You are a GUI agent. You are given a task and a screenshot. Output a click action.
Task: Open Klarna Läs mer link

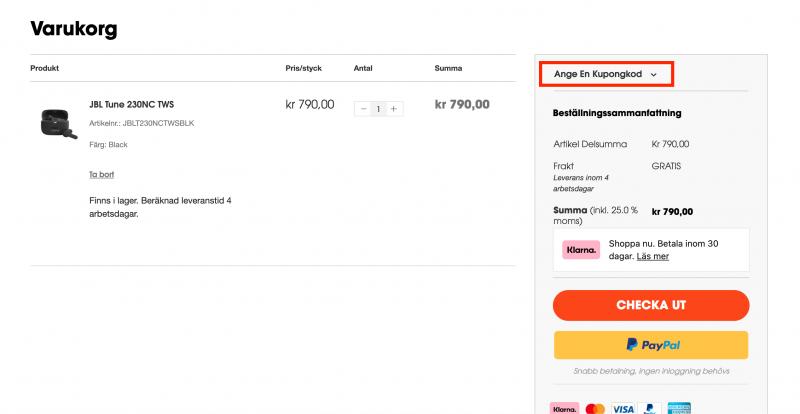653,256
